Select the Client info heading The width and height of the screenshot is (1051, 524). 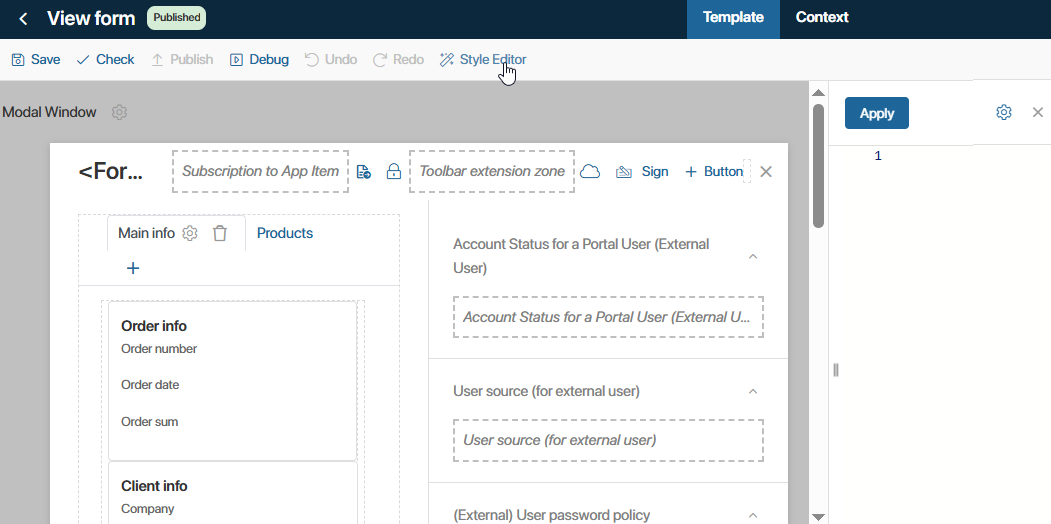coord(154,486)
